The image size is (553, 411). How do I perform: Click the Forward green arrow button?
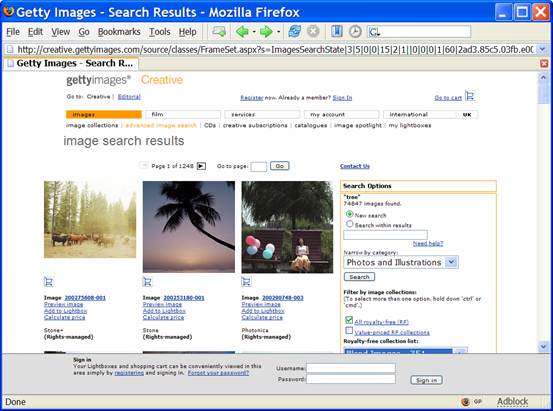click(x=266, y=32)
